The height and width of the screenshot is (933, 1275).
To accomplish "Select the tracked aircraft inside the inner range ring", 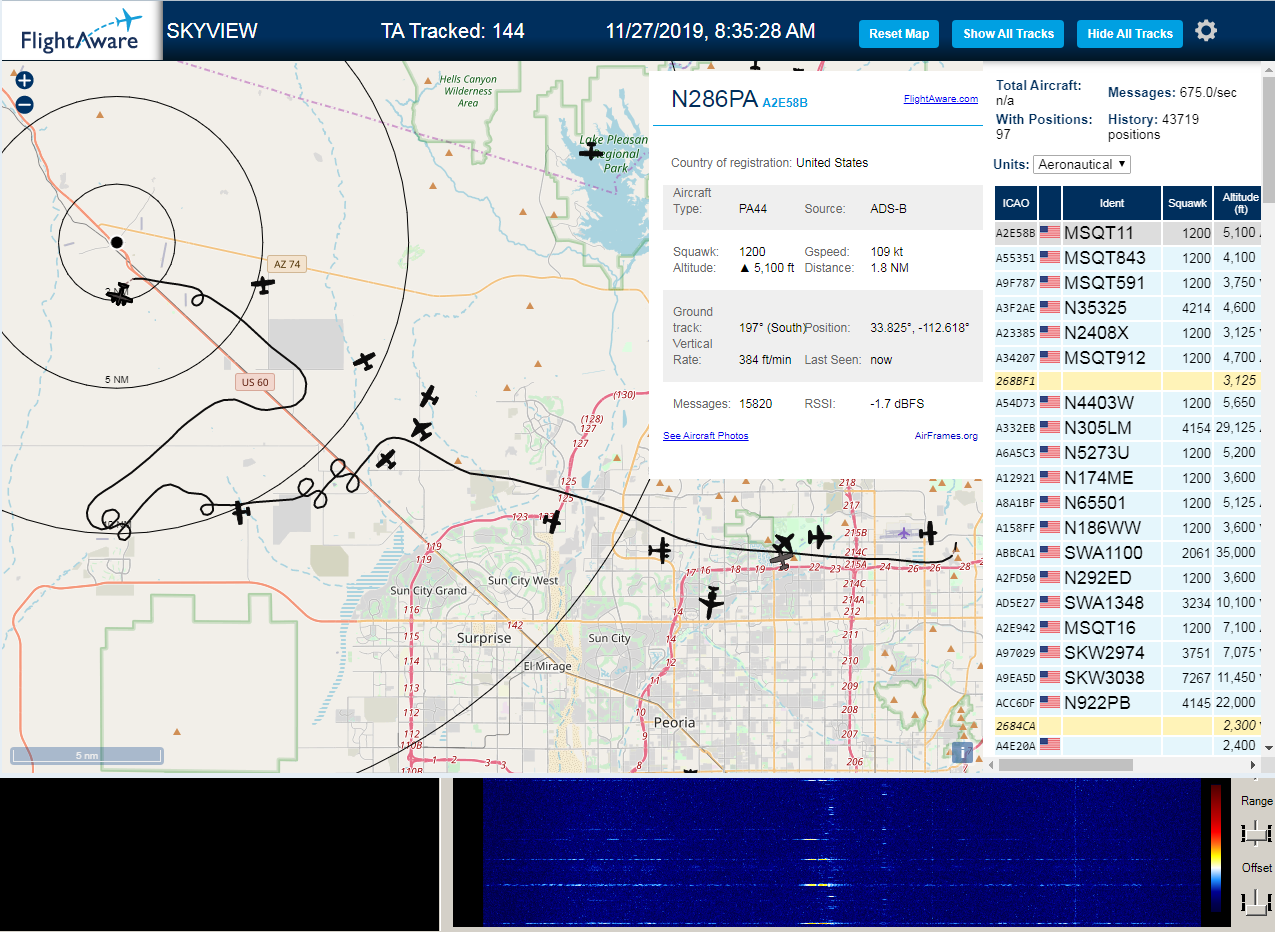I will pyautogui.click(x=121, y=295).
